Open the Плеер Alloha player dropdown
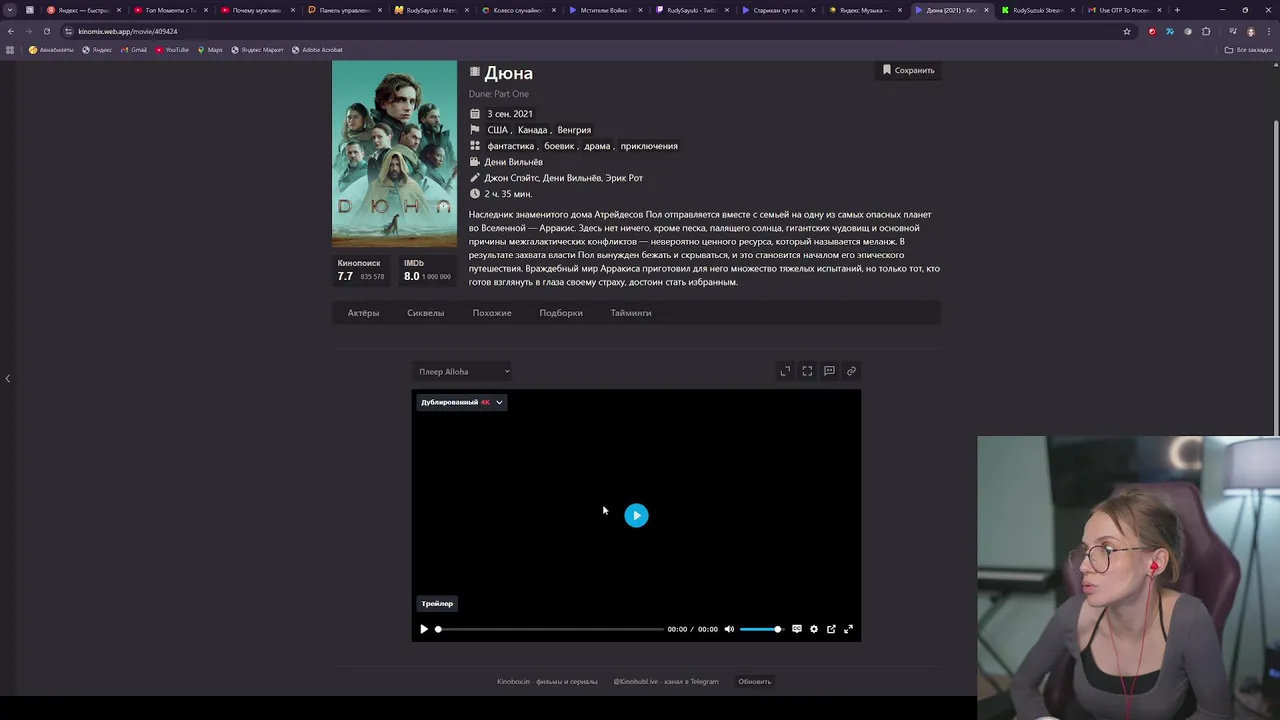This screenshot has height=720, width=1280. pos(463,371)
